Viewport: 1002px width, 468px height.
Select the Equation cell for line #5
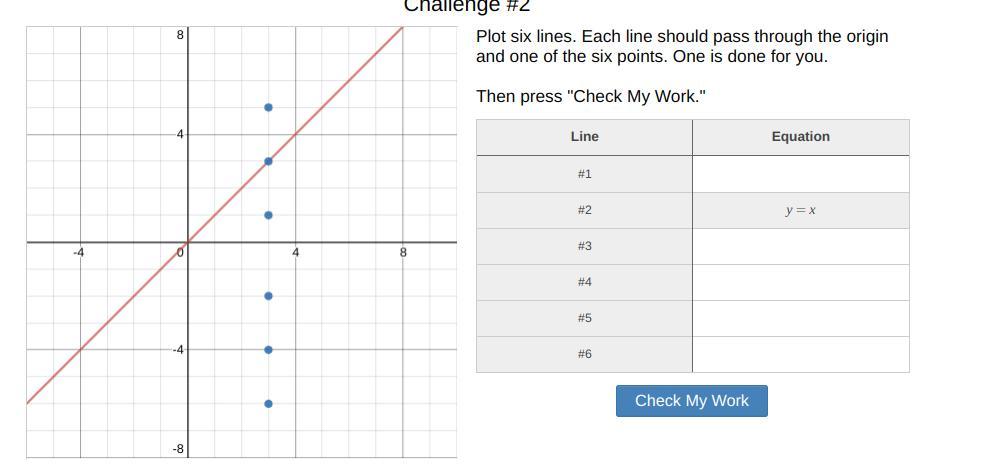[x=800, y=318]
